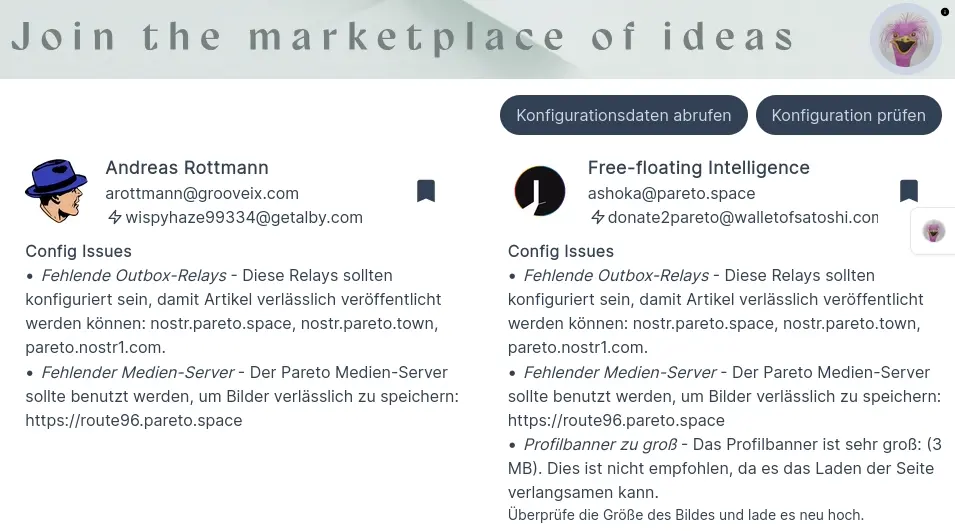Open the Free-floating Intelligence profile name

click(699, 167)
